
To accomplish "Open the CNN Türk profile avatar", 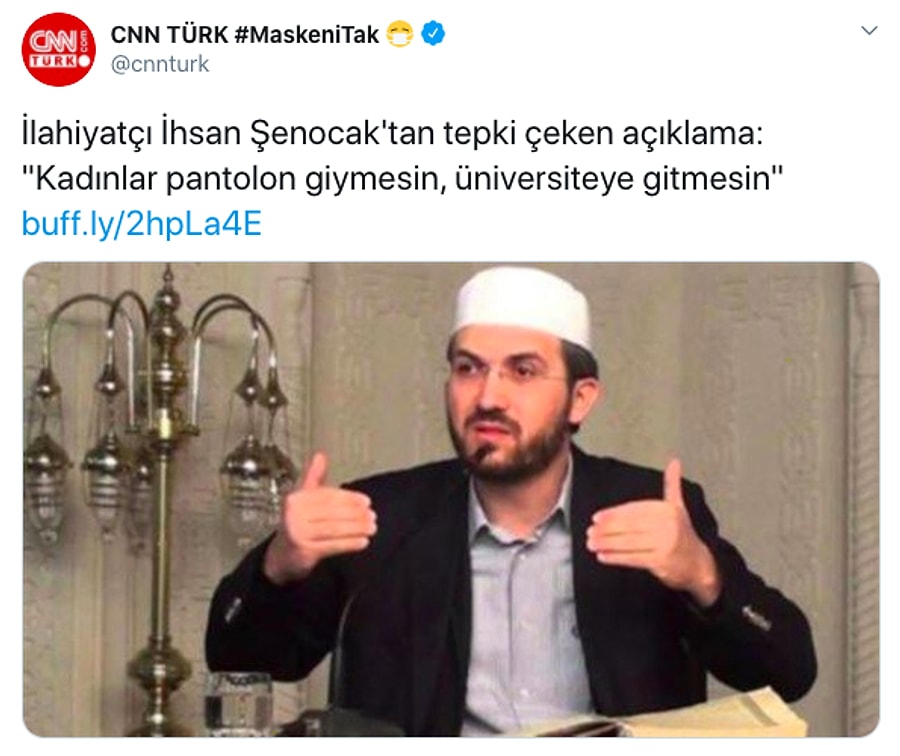I will tap(58, 49).
